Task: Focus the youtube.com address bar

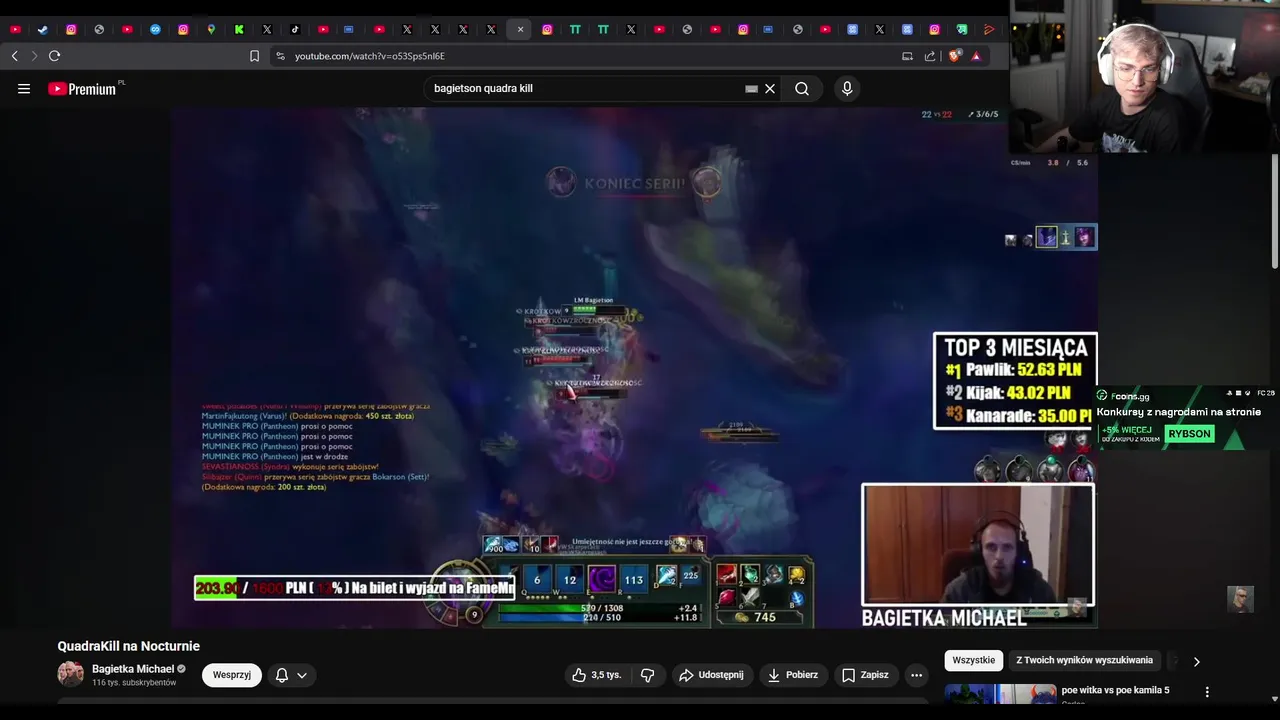Action: coord(590,56)
